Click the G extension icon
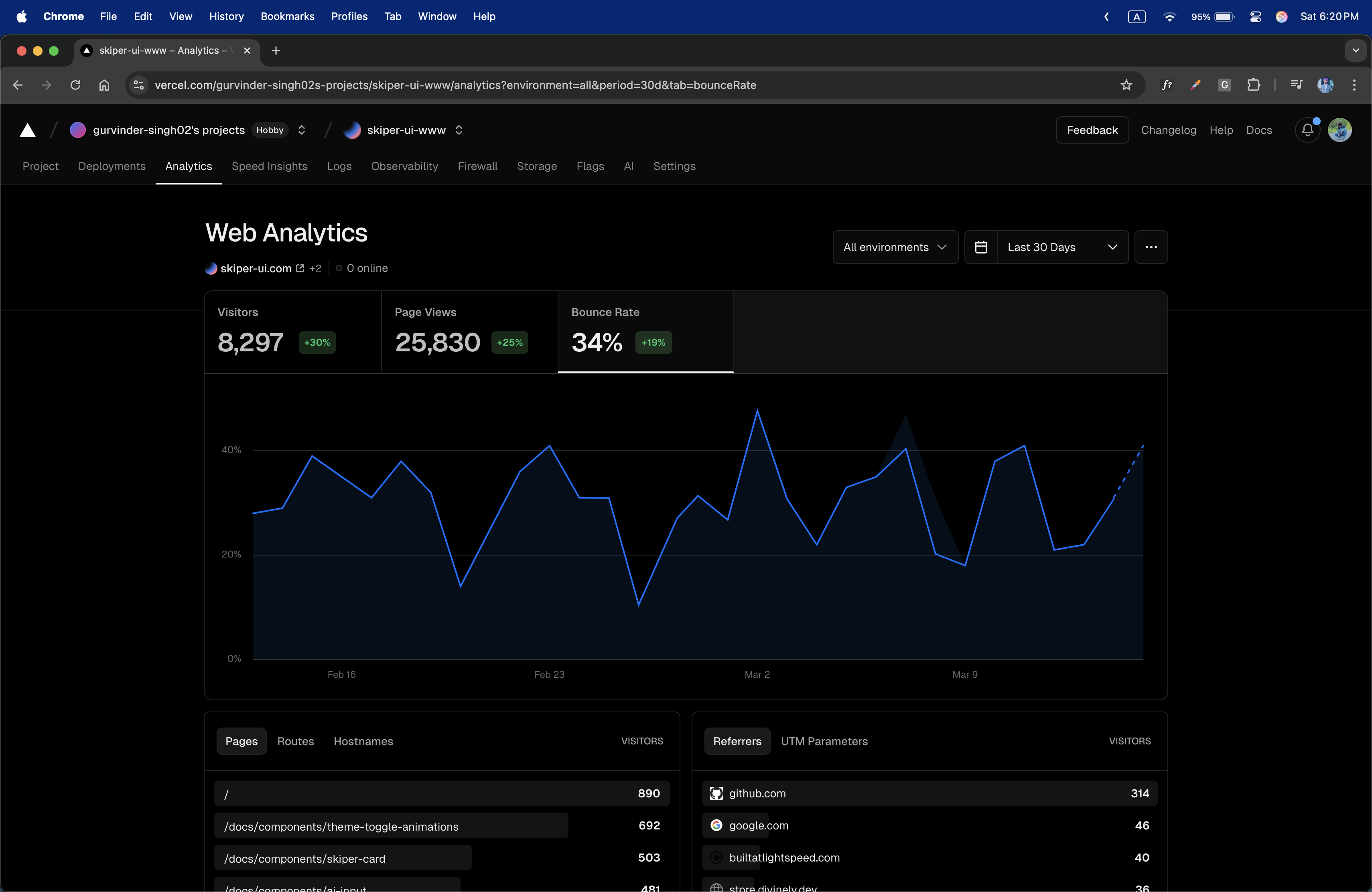 coord(1224,85)
